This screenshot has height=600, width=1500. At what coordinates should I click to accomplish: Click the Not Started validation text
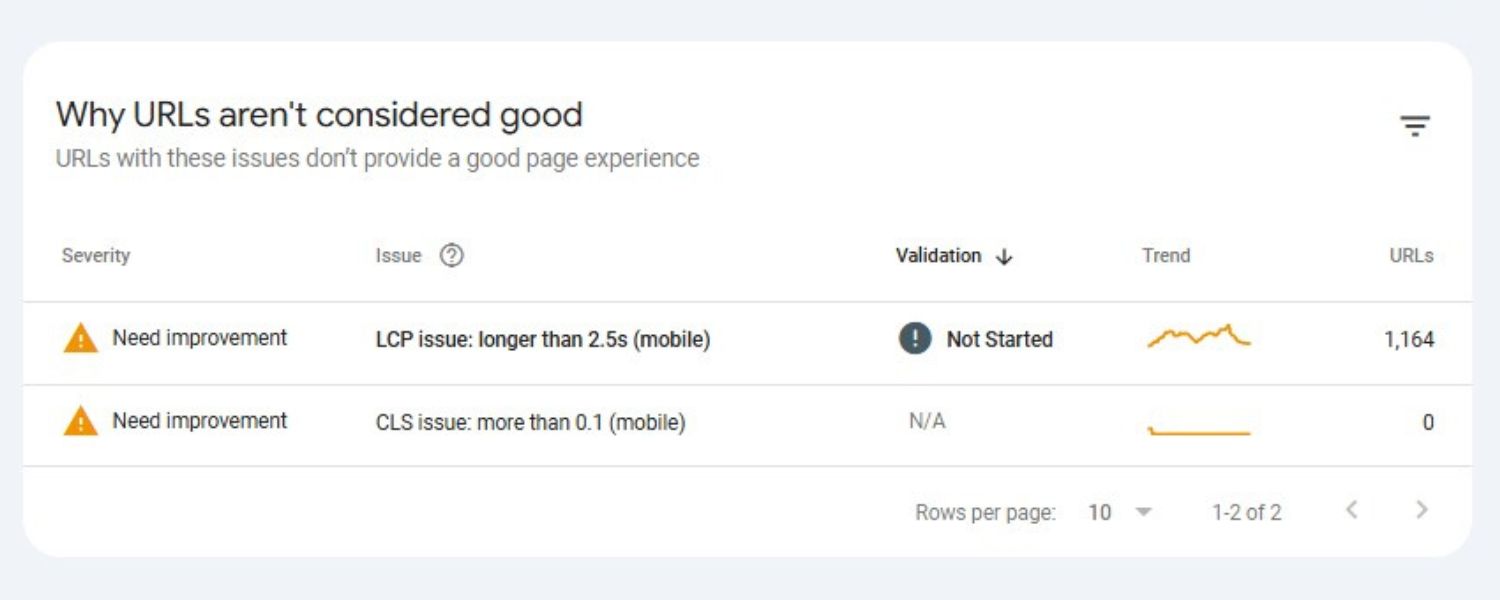click(x=999, y=340)
